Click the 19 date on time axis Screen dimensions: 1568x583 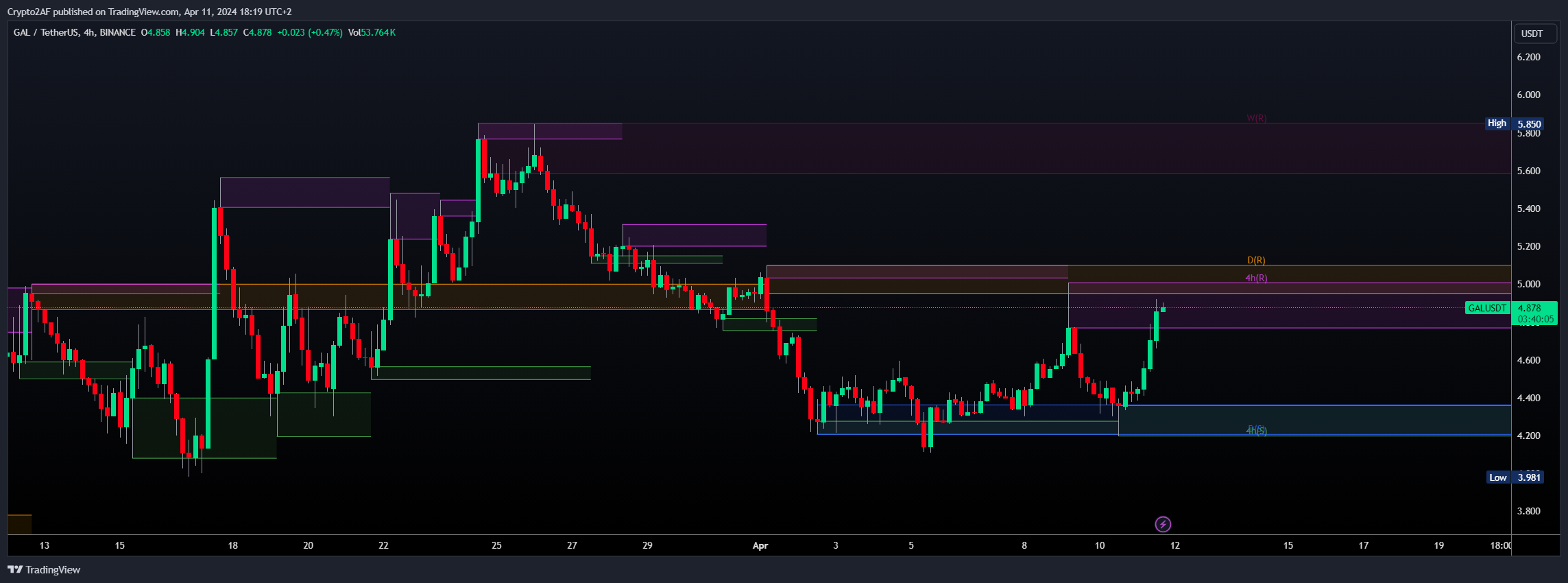pos(1440,546)
